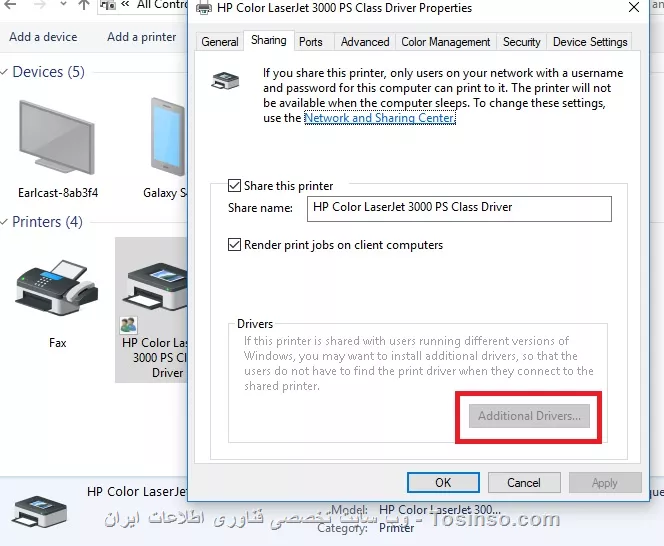Go back in Control Panel window

(9, 5)
